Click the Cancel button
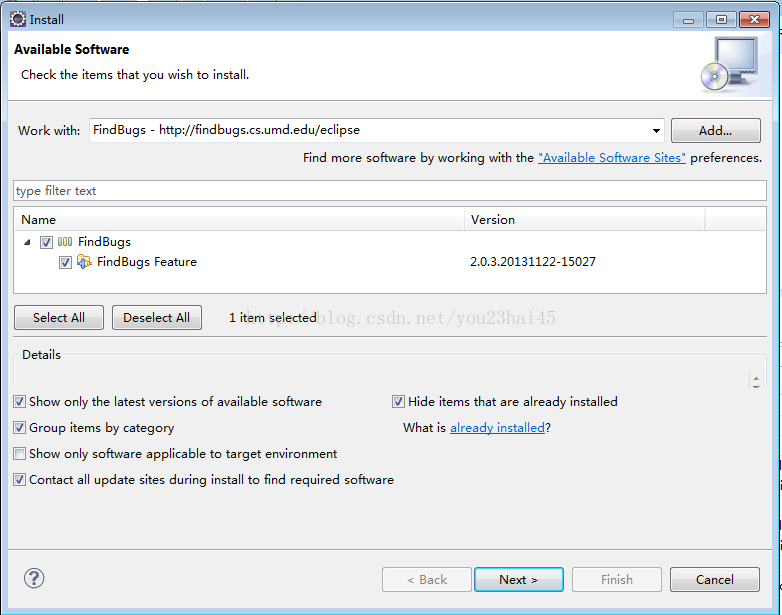This screenshot has width=782, height=615. (715, 580)
